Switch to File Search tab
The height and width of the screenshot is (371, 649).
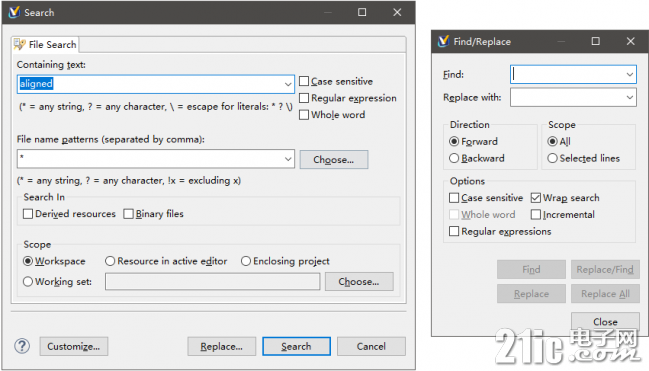pos(45,44)
